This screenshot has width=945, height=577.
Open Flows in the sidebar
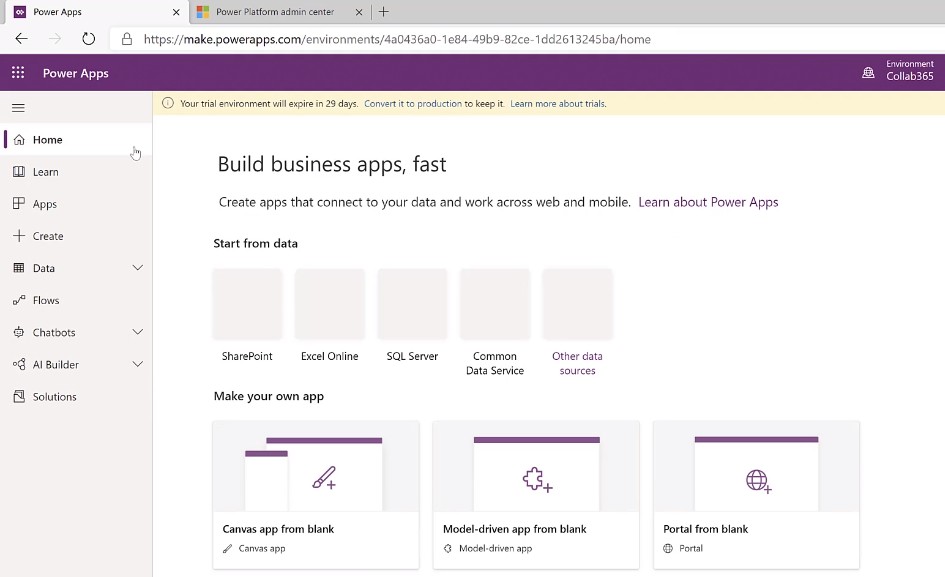(x=76, y=300)
